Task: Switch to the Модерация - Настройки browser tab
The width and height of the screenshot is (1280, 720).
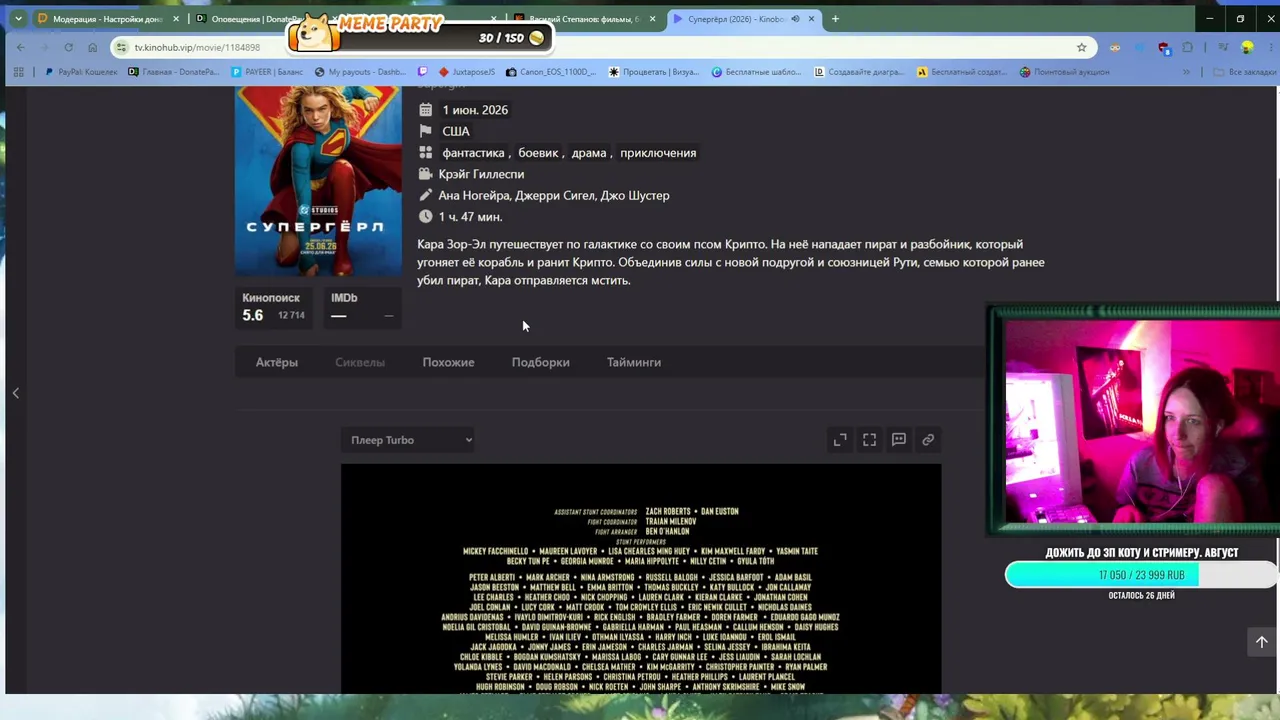Action: (108, 19)
